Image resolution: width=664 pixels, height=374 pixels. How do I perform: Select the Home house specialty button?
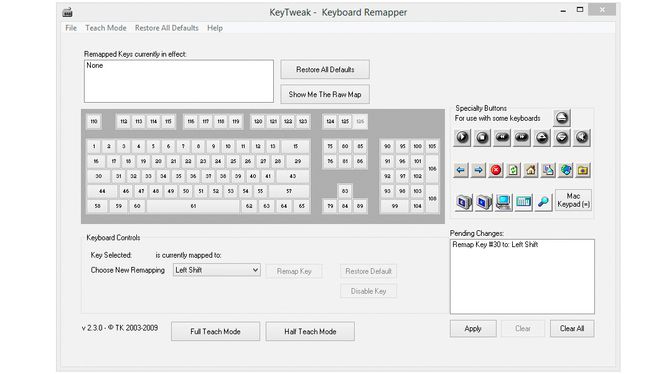tap(531, 170)
